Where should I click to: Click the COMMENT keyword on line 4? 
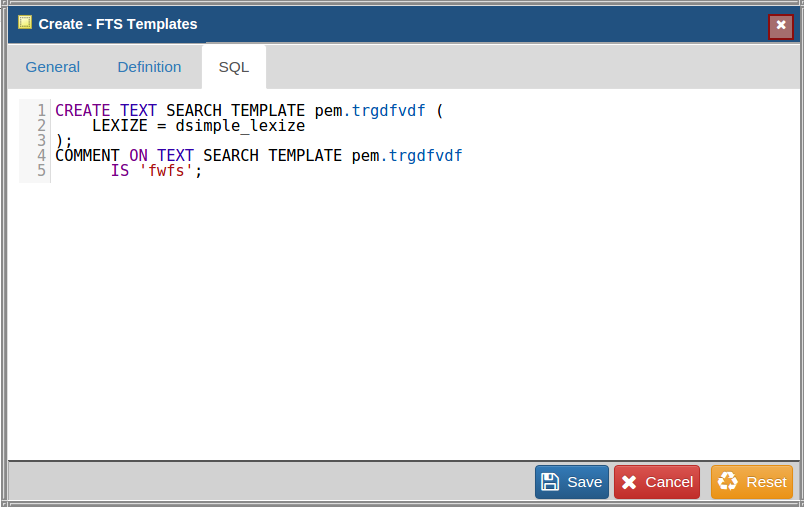[87, 156]
